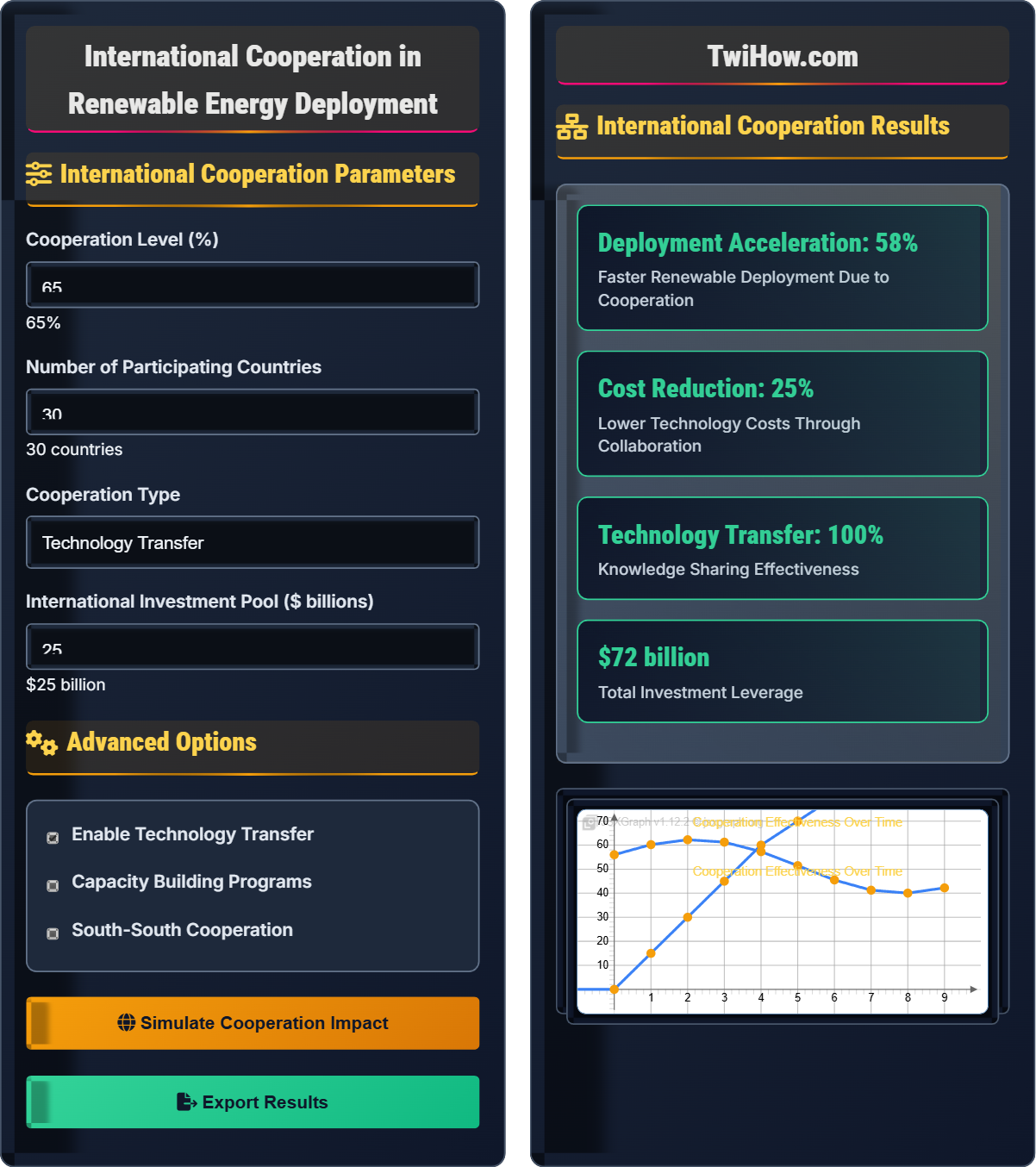Click 'Knowledge Sharing Effectiveness' text
1036x1167 pixels.
pos(728,570)
